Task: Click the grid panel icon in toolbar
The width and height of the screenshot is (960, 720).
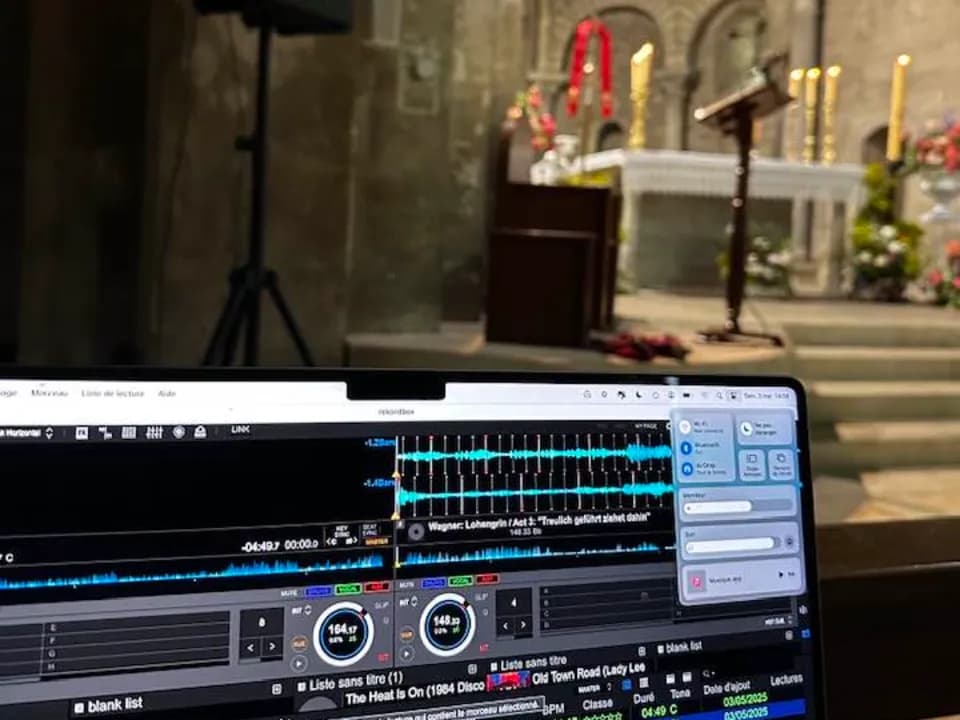Action: (x=129, y=433)
